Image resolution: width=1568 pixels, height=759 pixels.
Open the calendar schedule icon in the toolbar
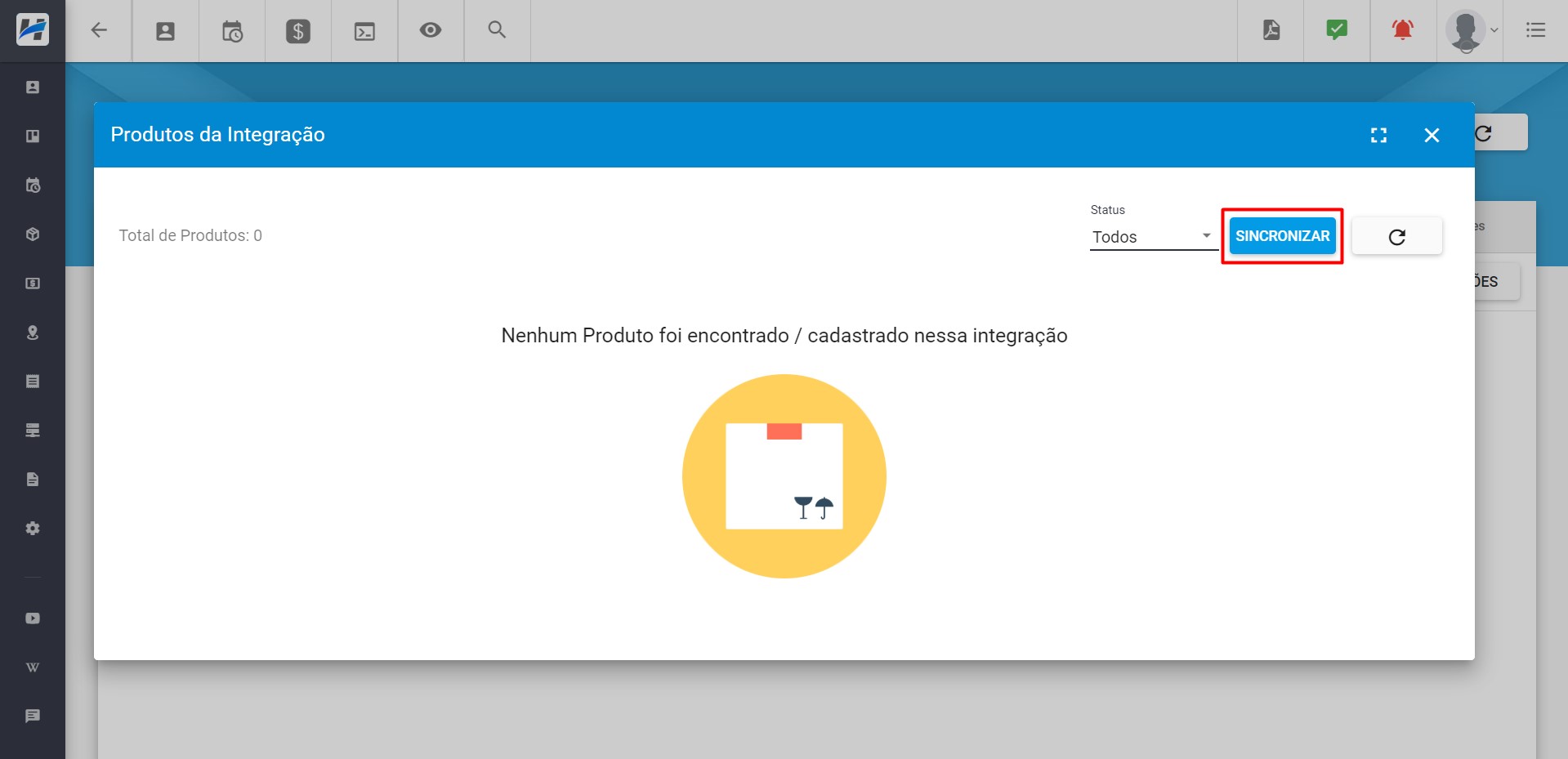pos(231,30)
